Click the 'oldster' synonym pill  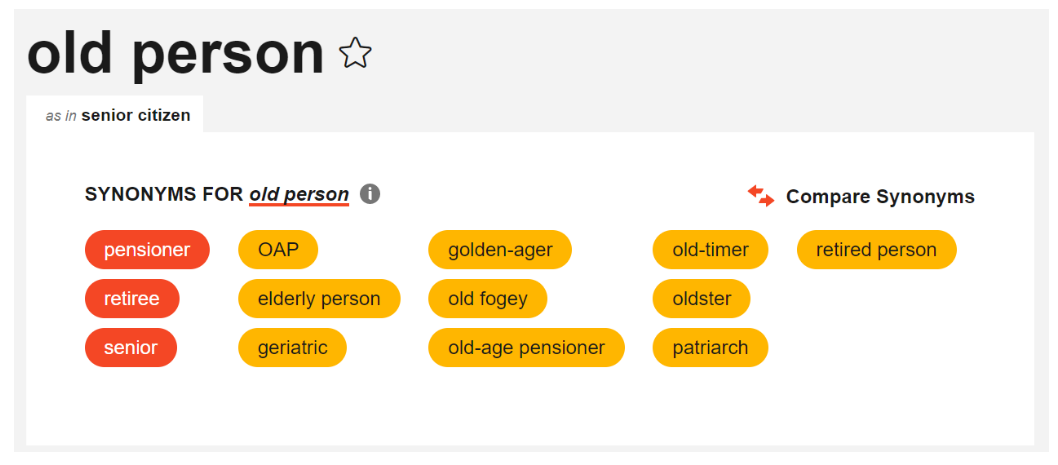[701, 299]
